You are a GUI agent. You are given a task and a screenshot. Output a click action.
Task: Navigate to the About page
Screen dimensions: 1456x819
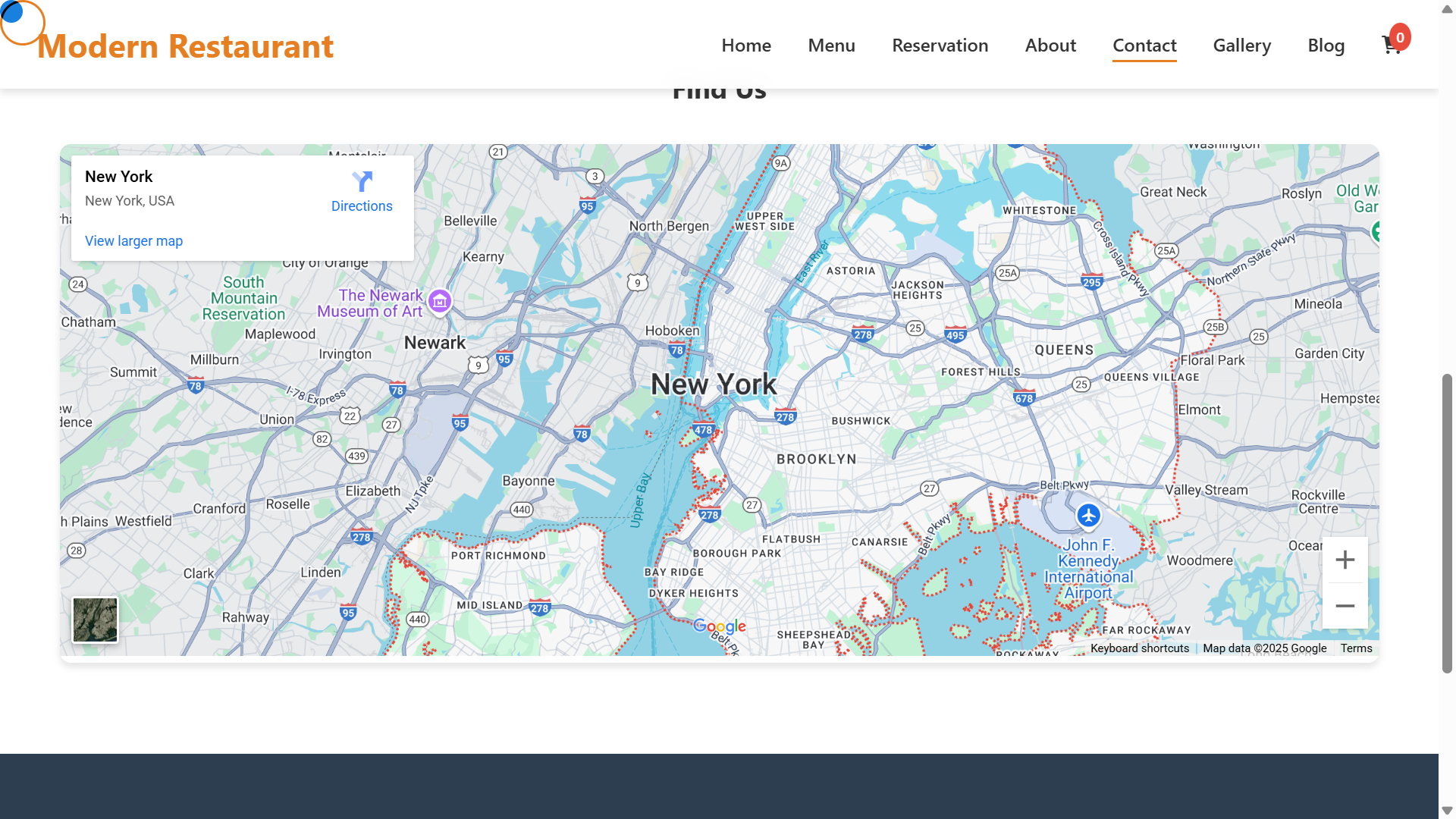tap(1050, 45)
